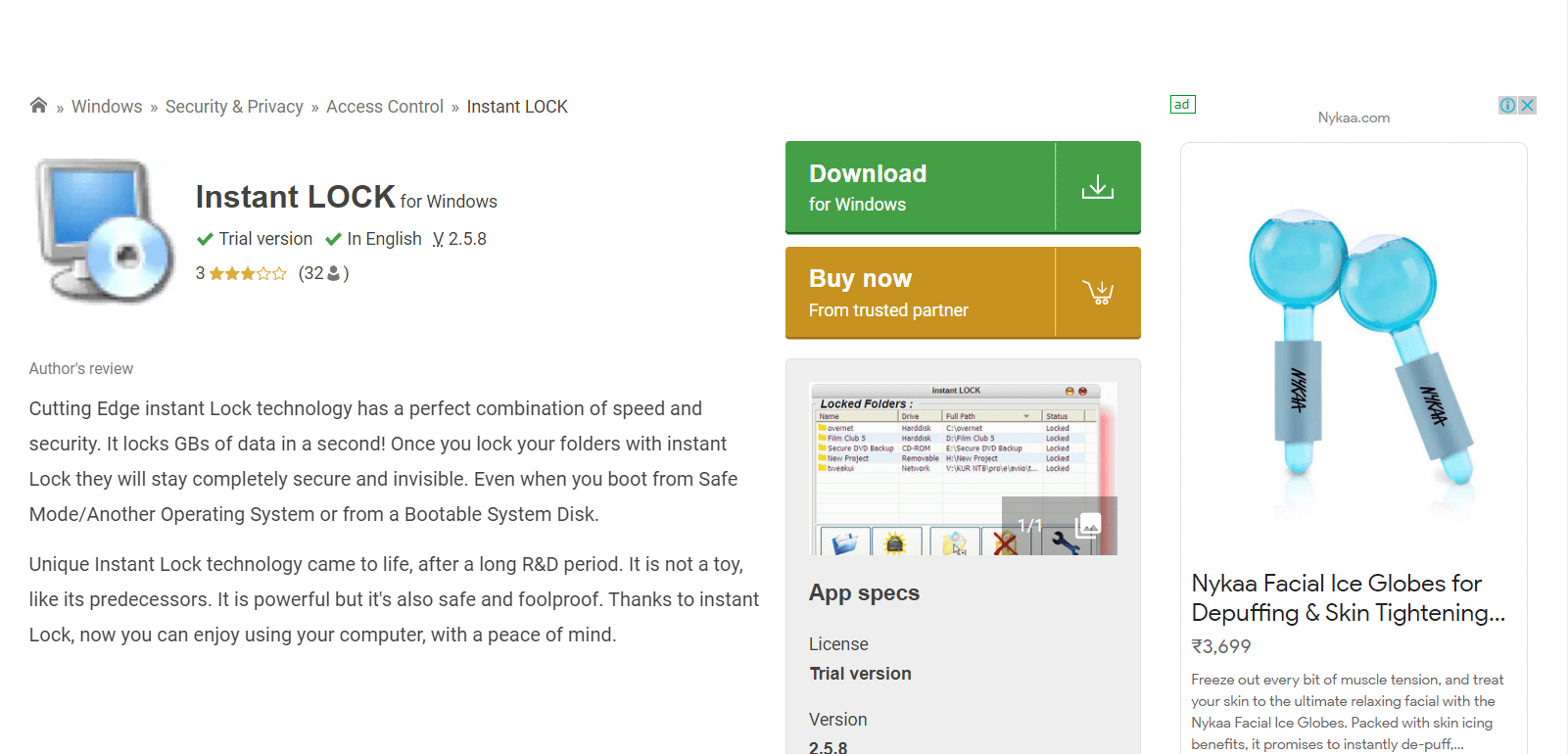The height and width of the screenshot is (754, 1568).
Task: Click the Instant LOCK application logo
Action: [105, 231]
